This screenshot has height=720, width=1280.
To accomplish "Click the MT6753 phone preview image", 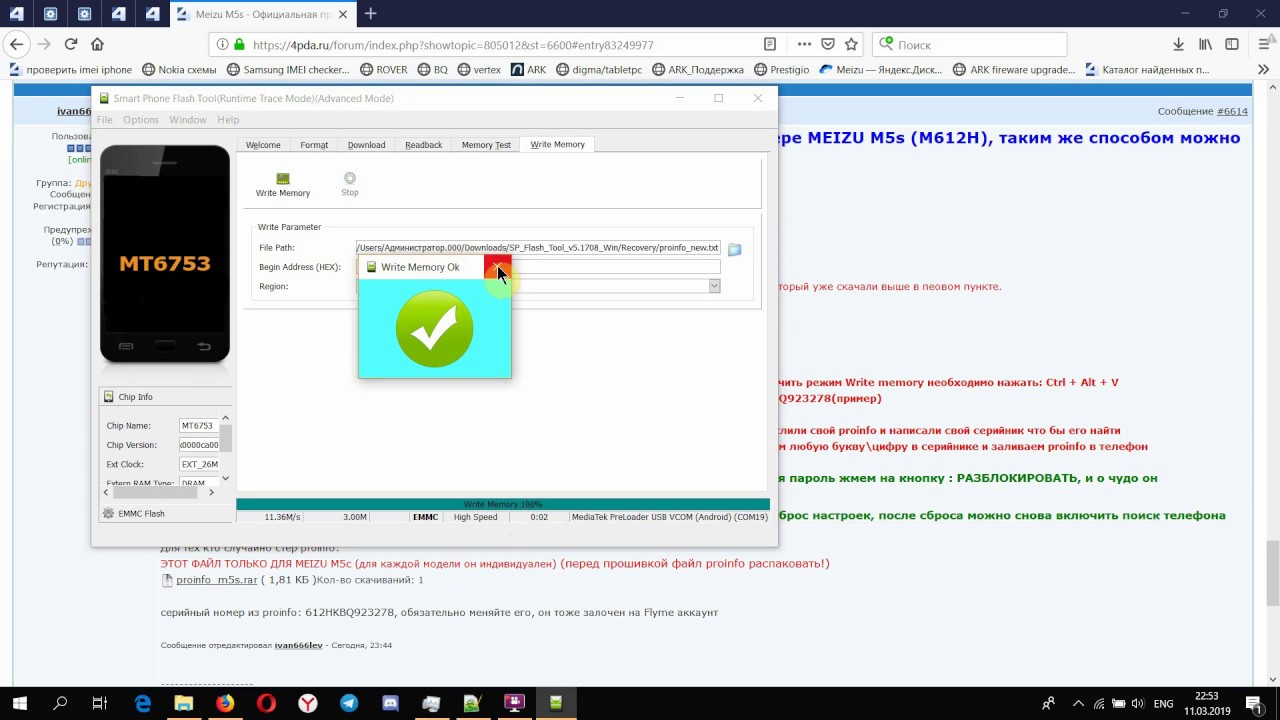I will coord(165,254).
